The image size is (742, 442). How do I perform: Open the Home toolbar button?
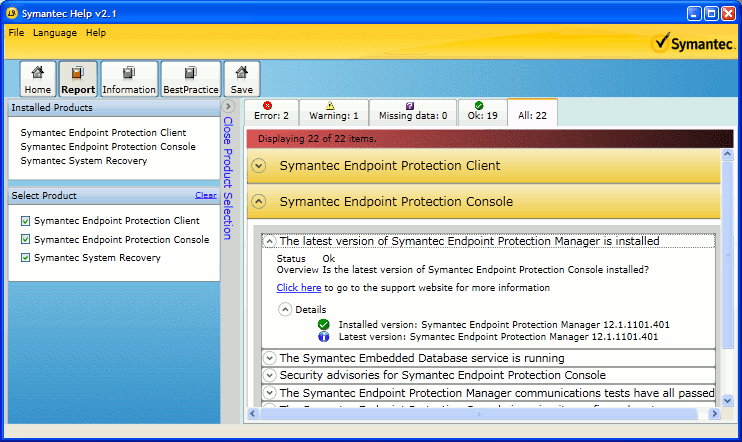(x=38, y=79)
